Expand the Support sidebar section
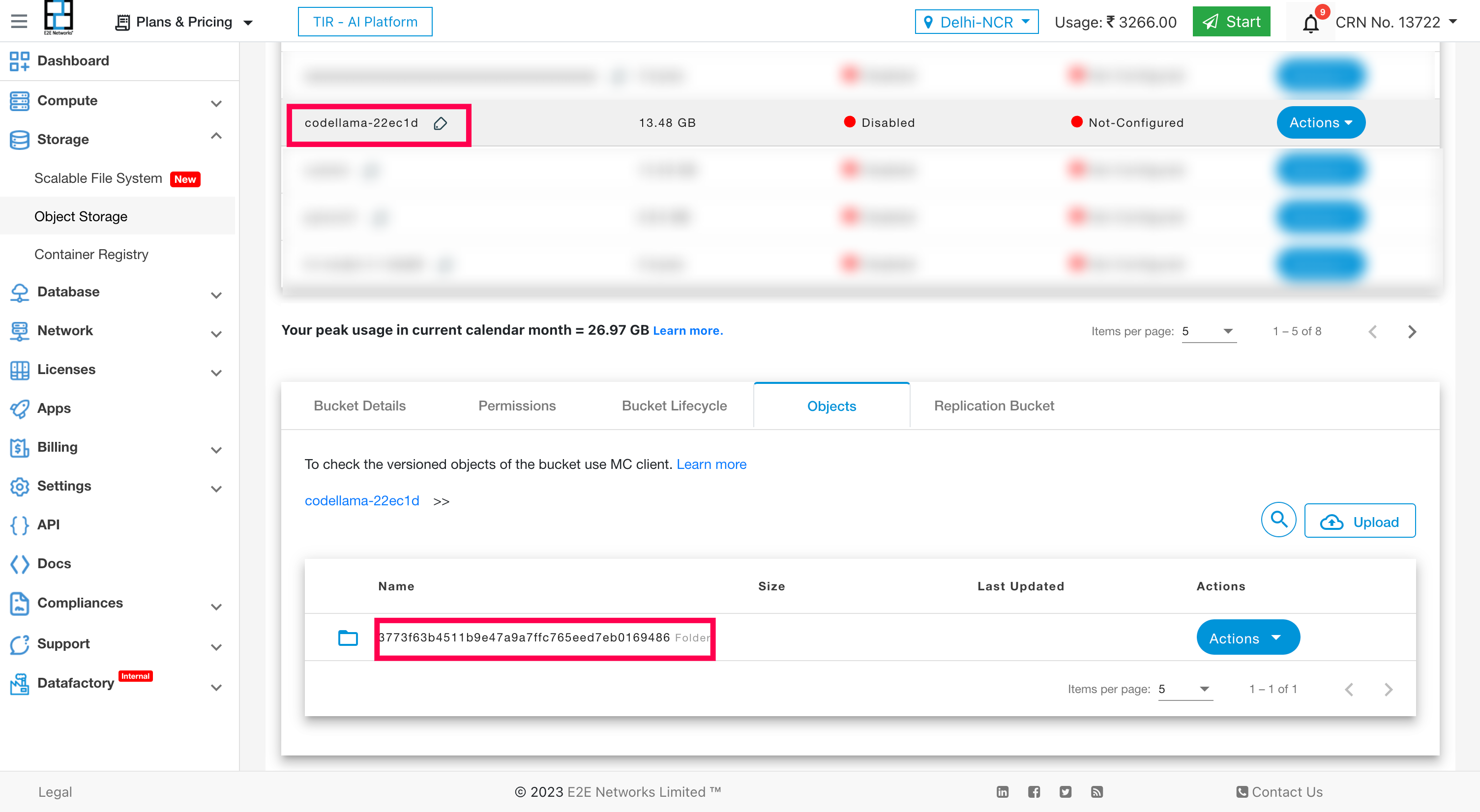The image size is (1480, 812). pos(216,647)
